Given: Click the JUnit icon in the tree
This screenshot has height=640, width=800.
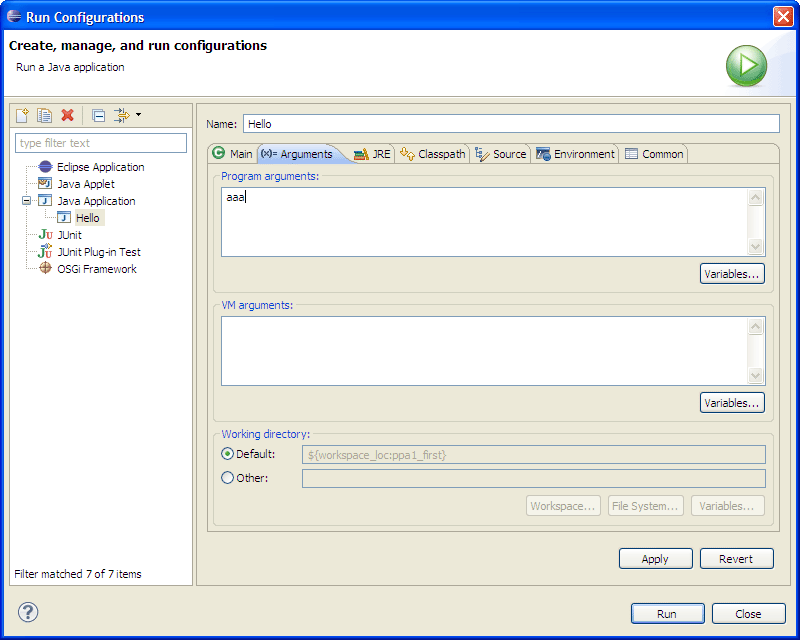Looking at the screenshot, I should pyautogui.click(x=45, y=234).
